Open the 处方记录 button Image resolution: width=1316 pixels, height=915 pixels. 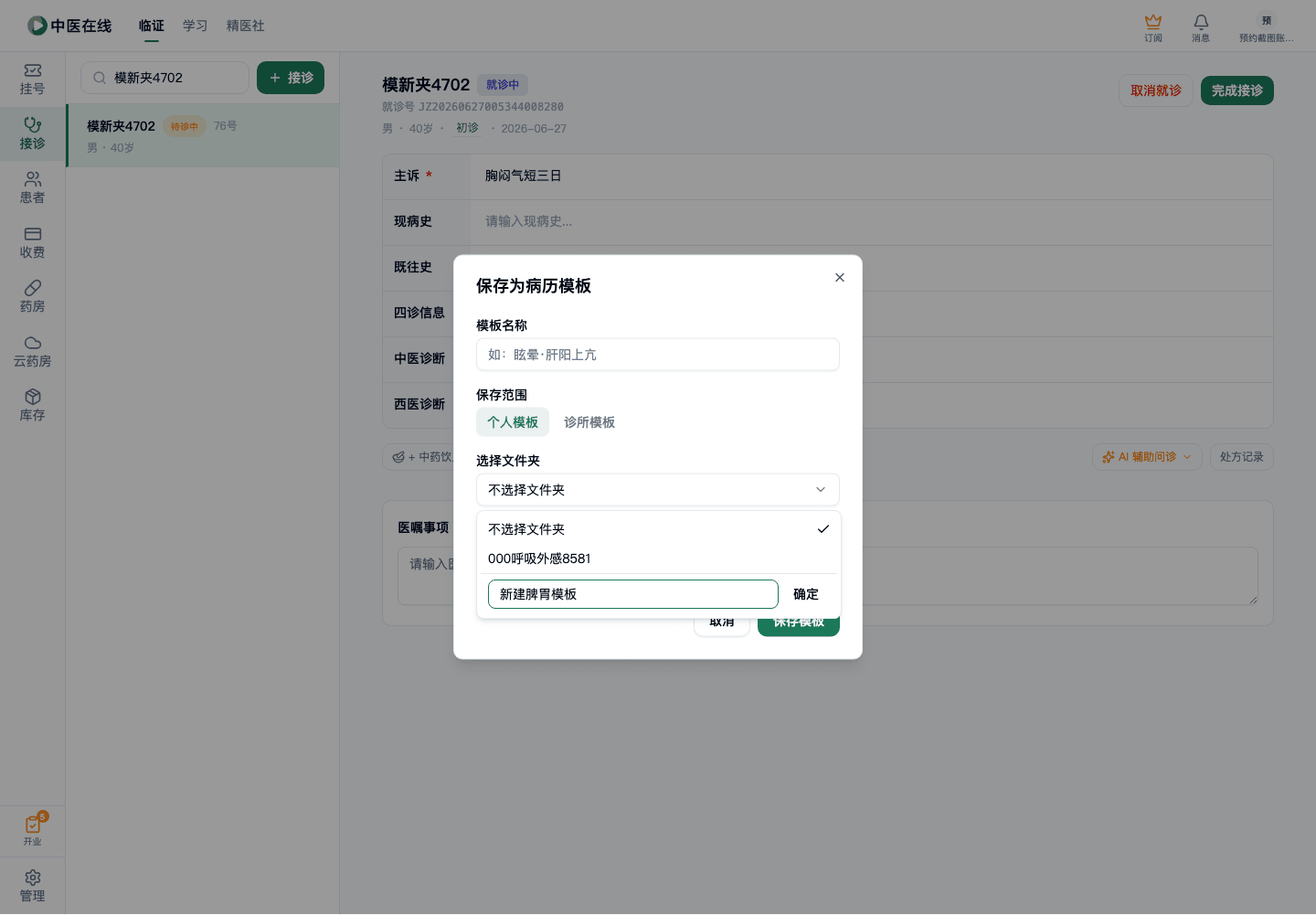click(1242, 457)
